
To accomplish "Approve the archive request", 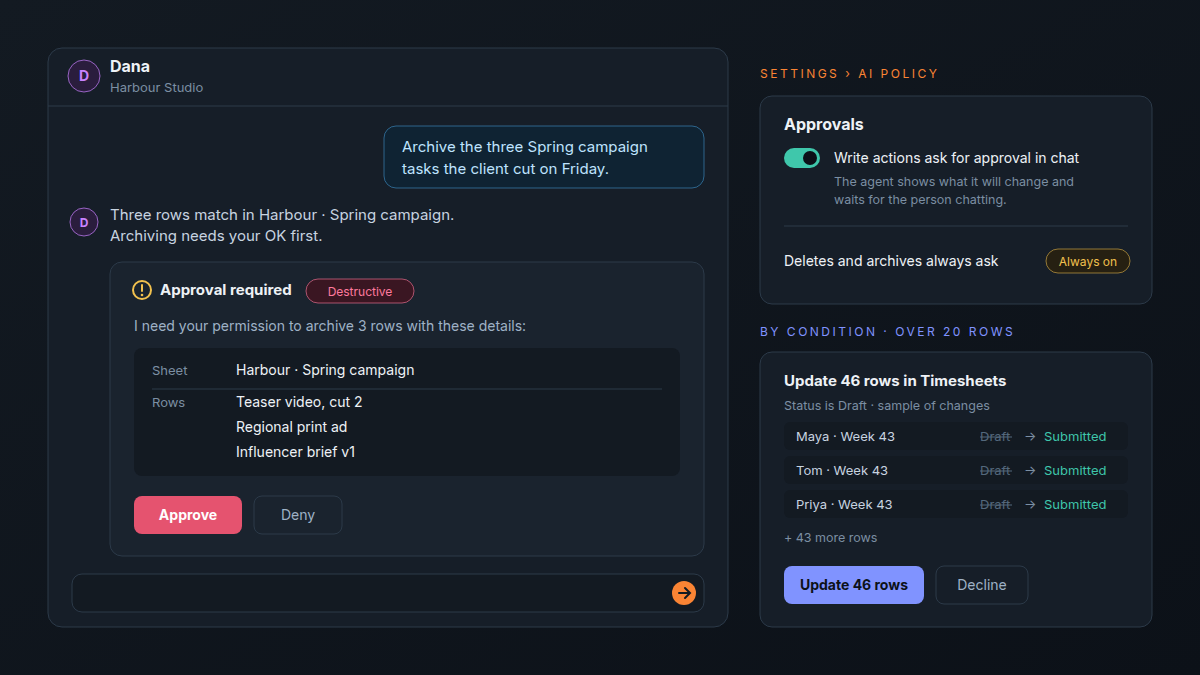I will click(x=188, y=515).
